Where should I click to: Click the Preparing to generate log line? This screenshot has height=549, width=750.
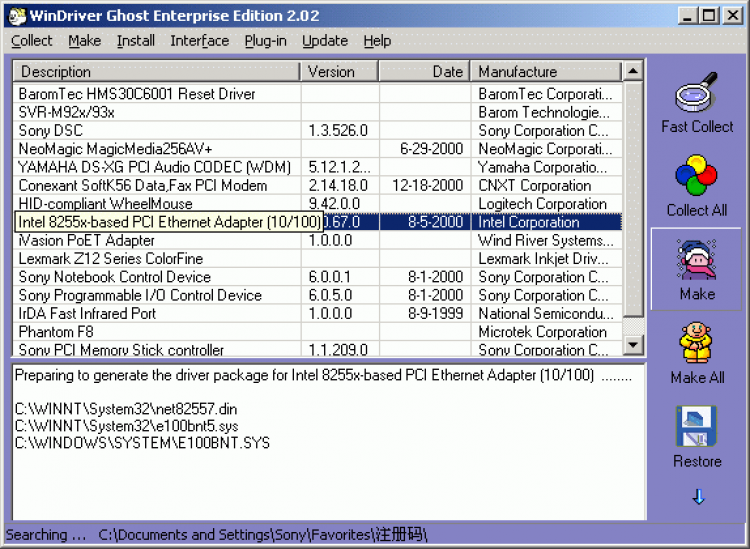coord(323,375)
